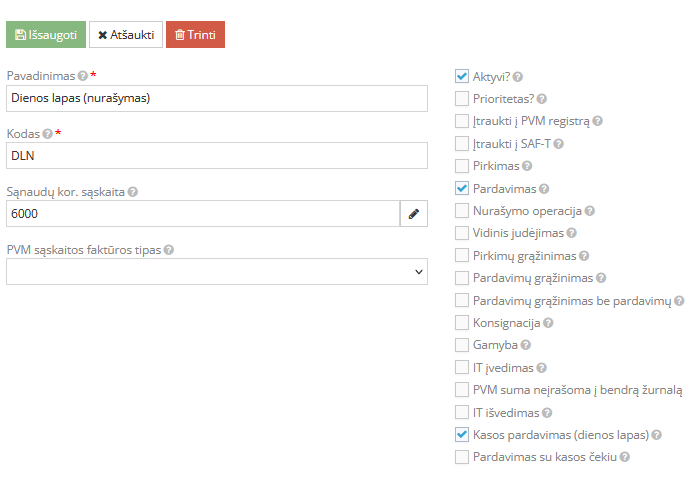Enable the Nurašymo operacija checkbox
This screenshot has width=694, height=481.
461,211
